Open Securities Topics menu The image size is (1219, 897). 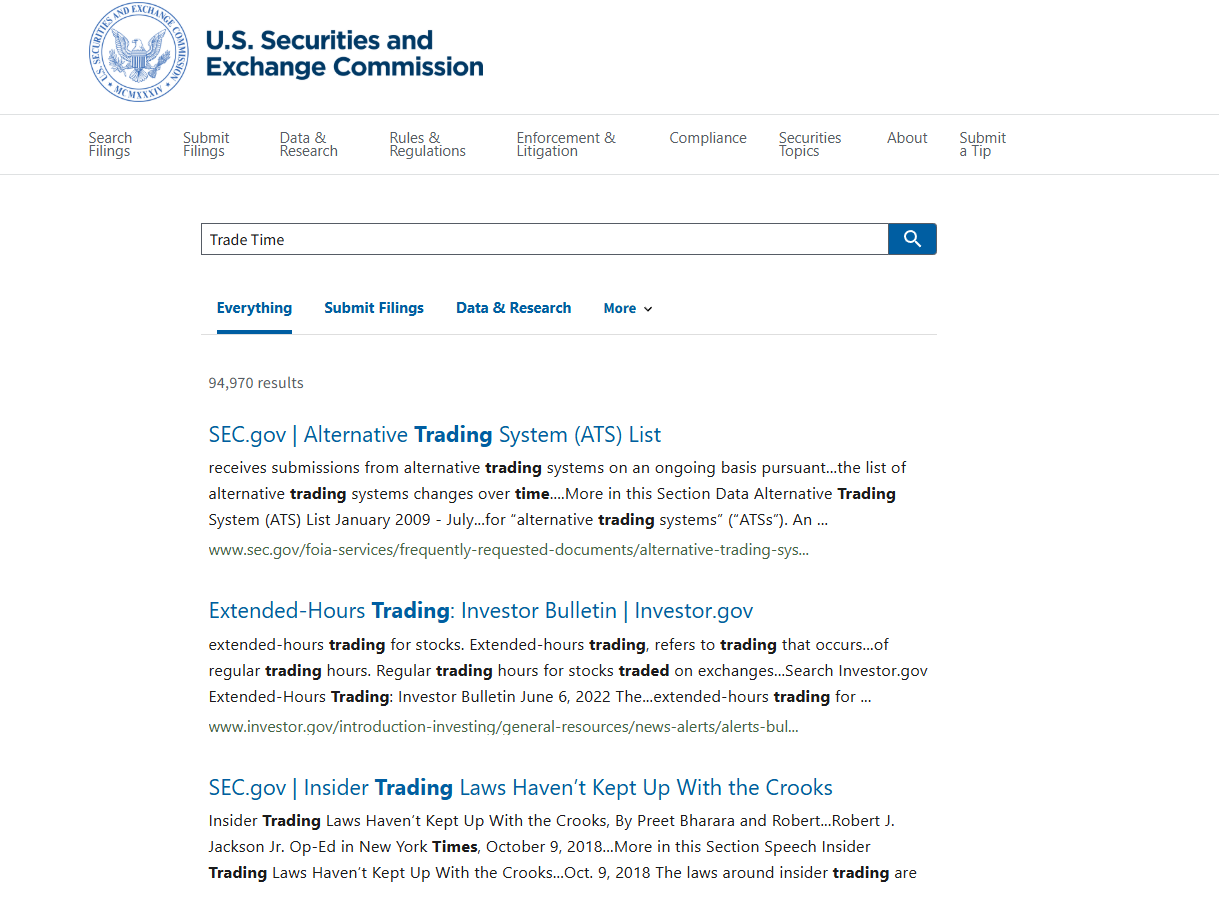pyautogui.click(x=810, y=145)
